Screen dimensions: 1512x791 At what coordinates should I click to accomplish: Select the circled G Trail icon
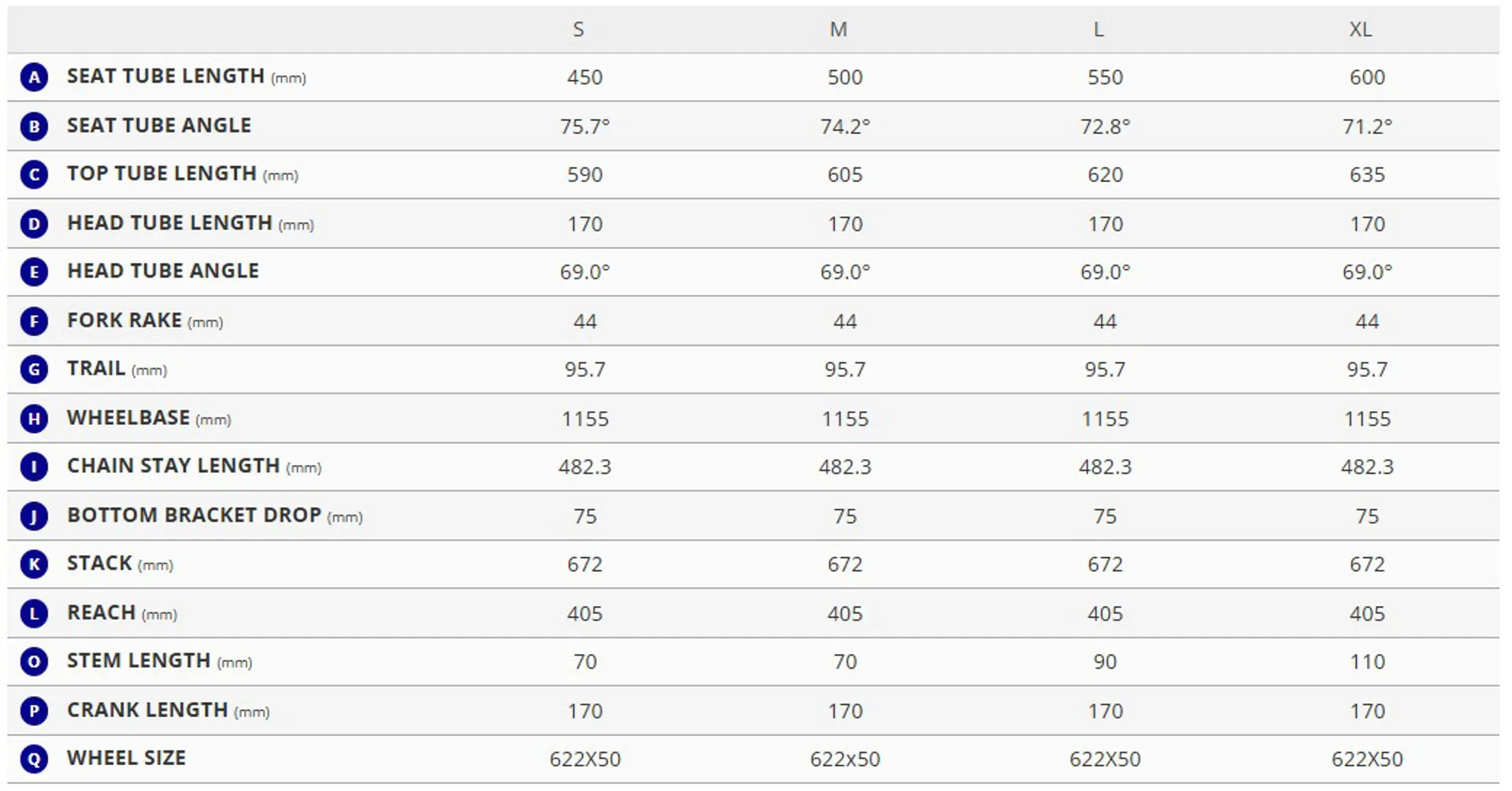pyautogui.click(x=34, y=370)
